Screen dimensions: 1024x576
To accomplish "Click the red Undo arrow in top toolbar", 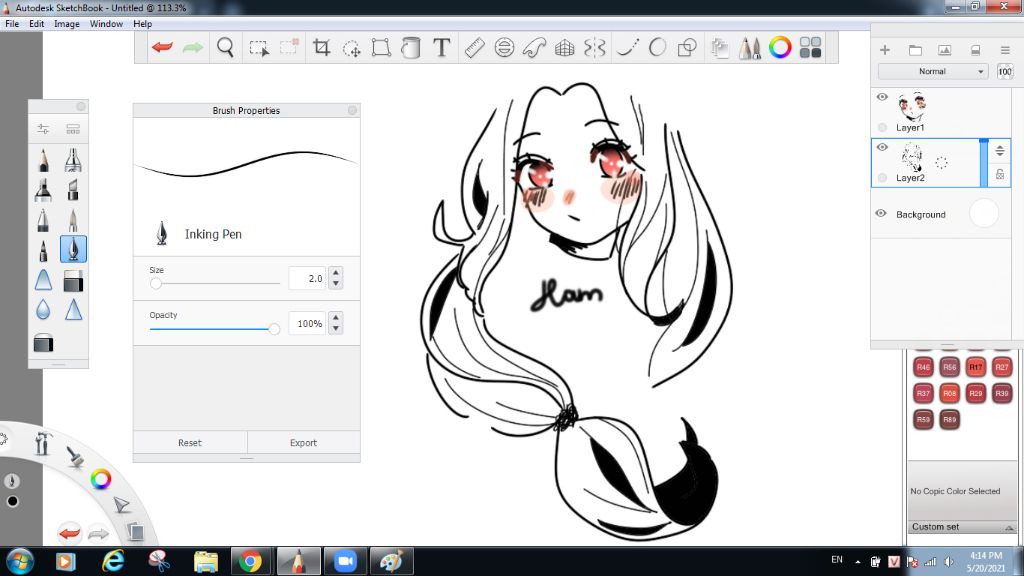I will [162, 47].
